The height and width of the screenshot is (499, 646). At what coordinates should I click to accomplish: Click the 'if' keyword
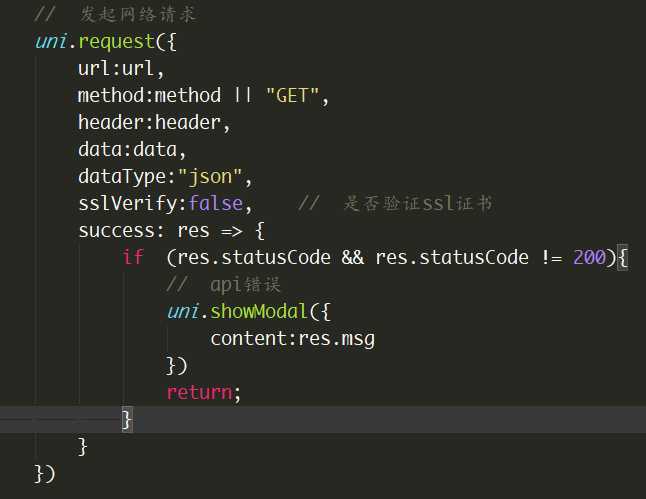(133, 258)
